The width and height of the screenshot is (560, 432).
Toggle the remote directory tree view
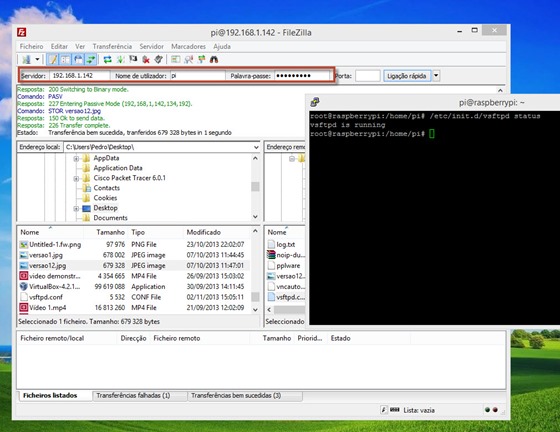[79, 60]
